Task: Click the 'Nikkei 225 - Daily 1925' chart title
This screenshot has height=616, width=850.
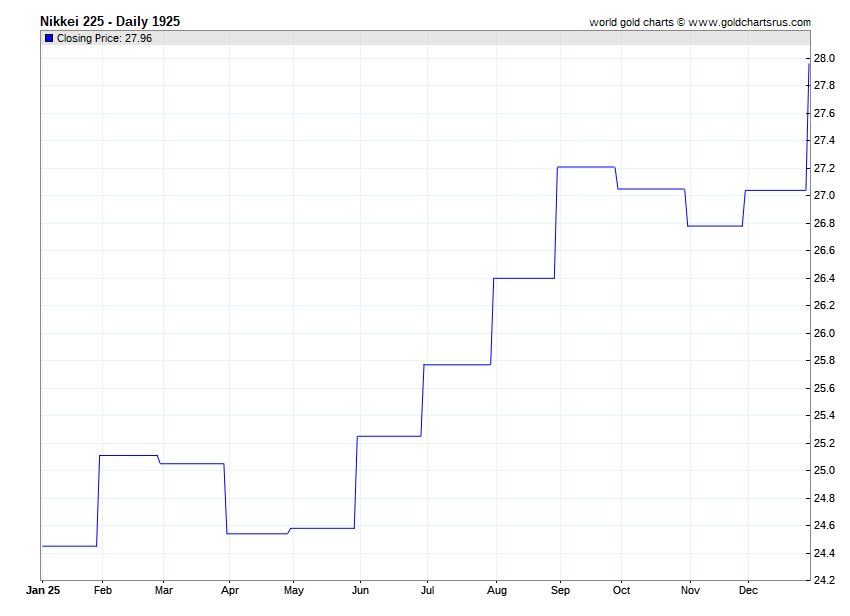Action: coord(110,22)
